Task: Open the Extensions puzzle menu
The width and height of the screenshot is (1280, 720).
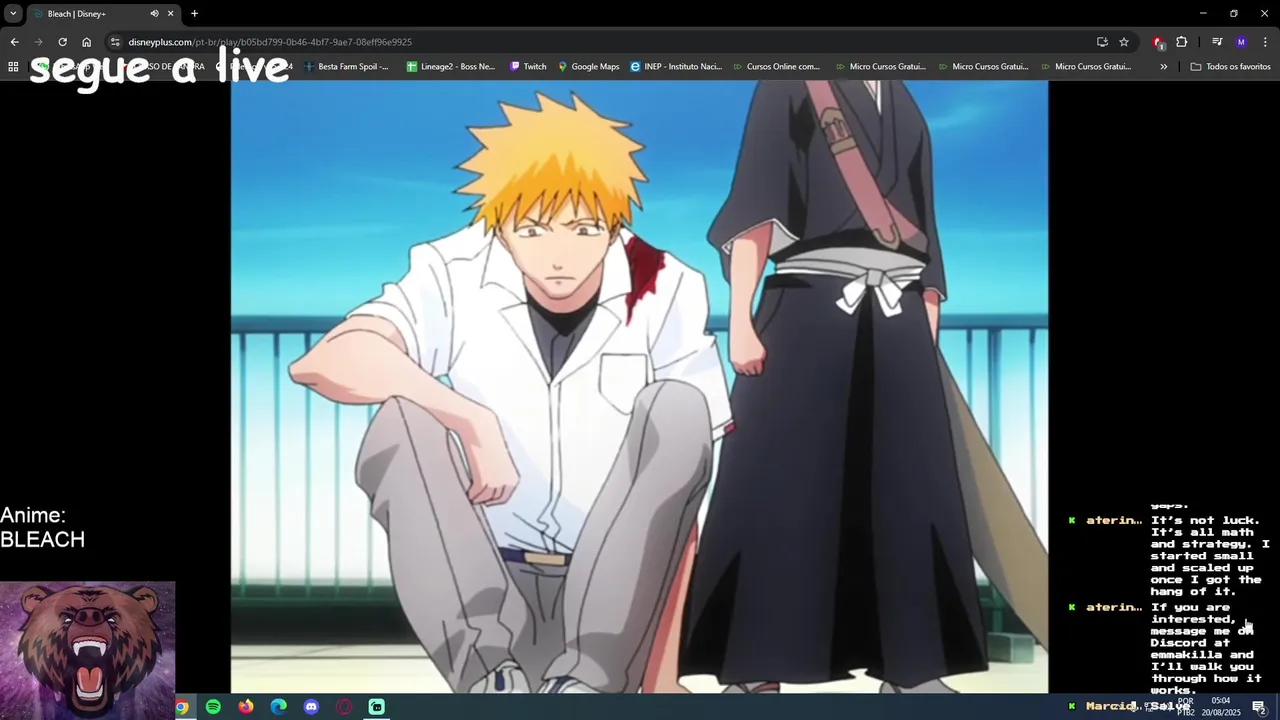Action: coord(1182,42)
